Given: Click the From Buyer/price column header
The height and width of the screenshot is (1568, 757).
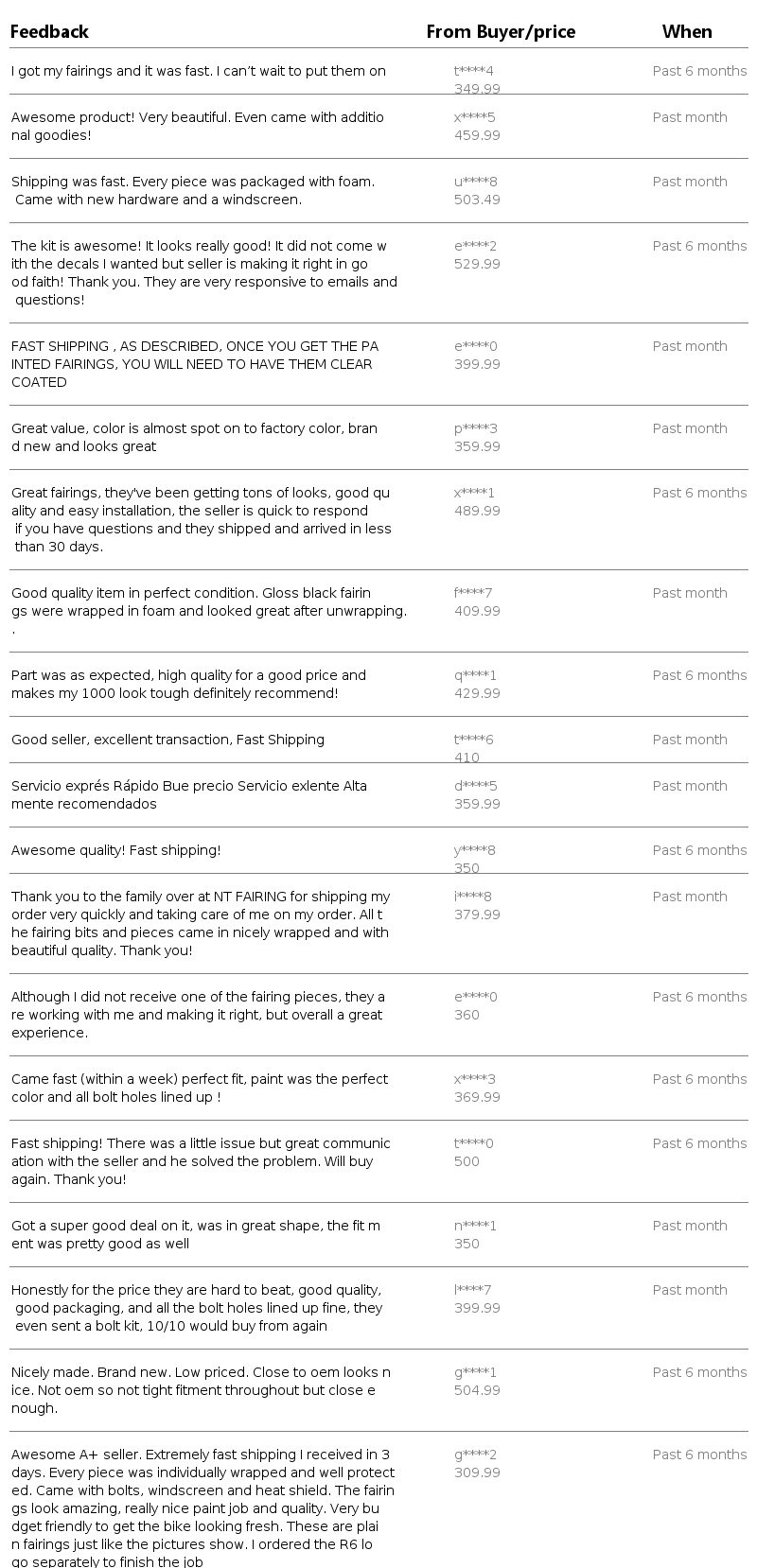Looking at the screenshot, I should coord(501,32).
